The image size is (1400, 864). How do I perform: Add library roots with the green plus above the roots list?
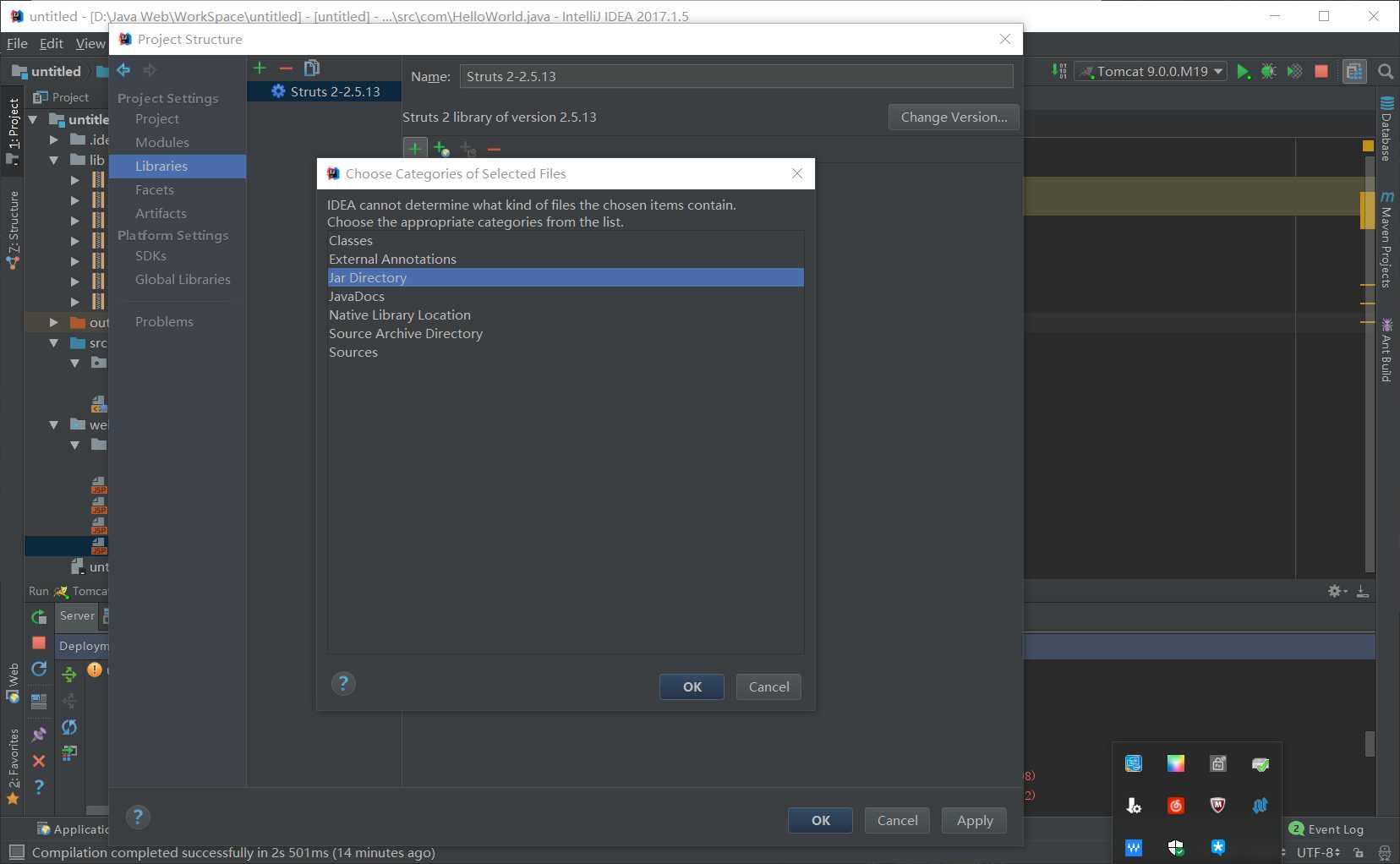point(414,149)
